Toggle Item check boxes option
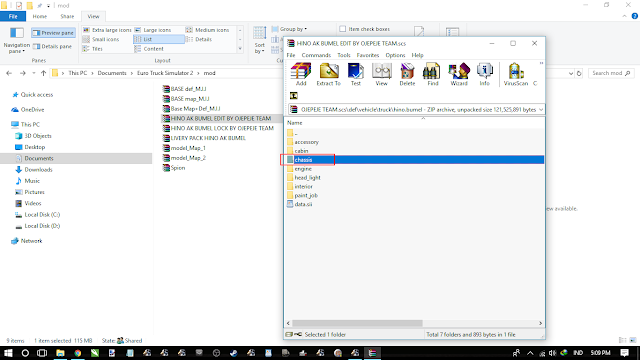Viewport: 640px width, 360px height. pos(364,29)
